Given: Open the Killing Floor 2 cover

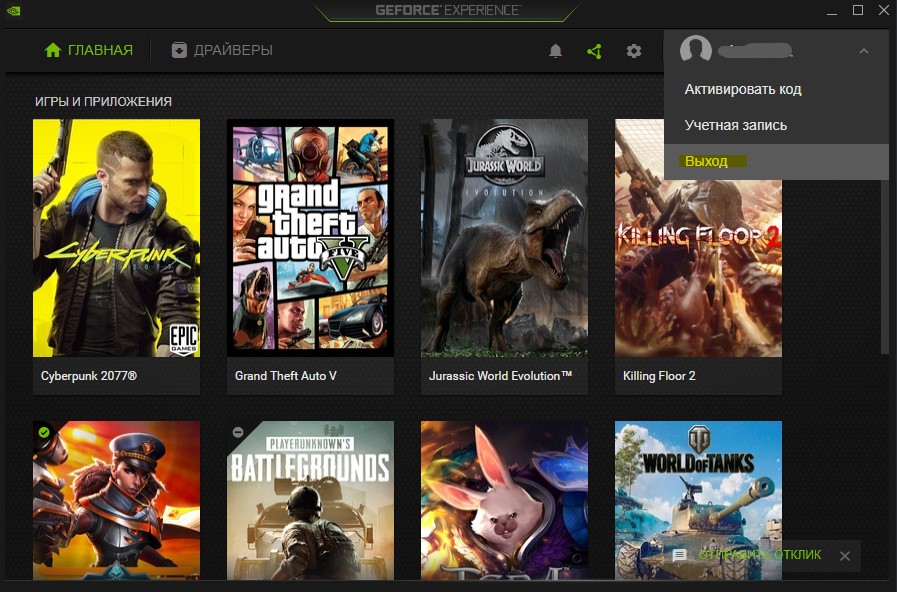Looking at the screenshot, I should coord(698,268).
